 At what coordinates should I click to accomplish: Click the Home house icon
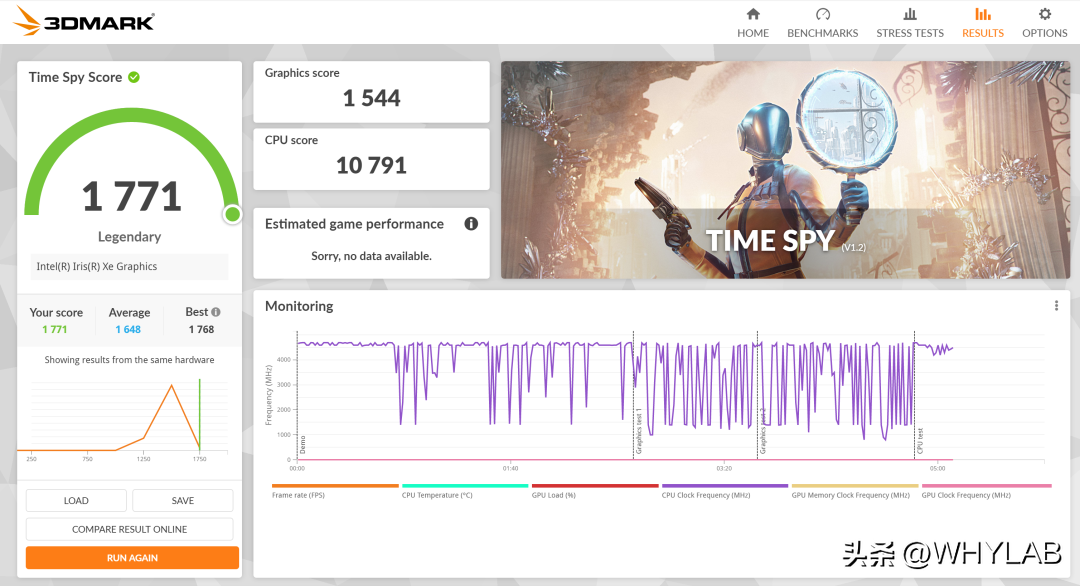pos(753,14)
